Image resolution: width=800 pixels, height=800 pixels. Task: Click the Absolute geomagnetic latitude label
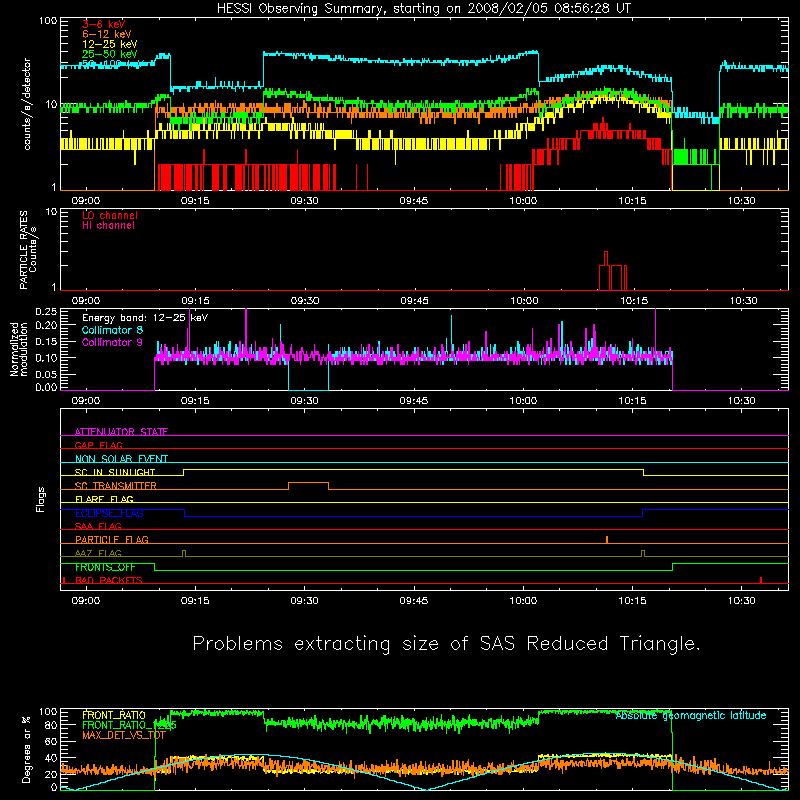pyautogui.click(x=691, y=716)
